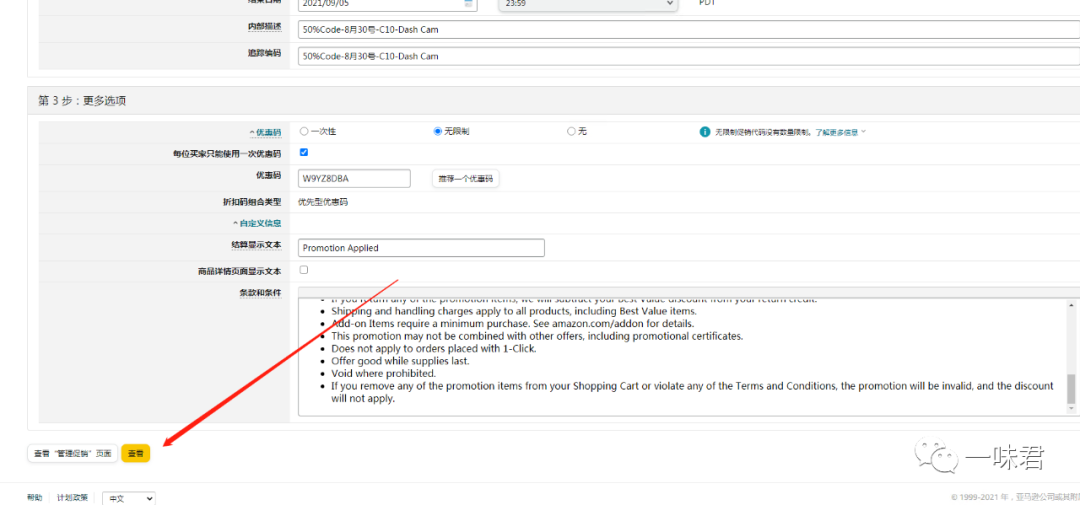Collapse the 自定义信息 section expander
The height and width of the screenshot is (505, 1080).
click(256, 223)
